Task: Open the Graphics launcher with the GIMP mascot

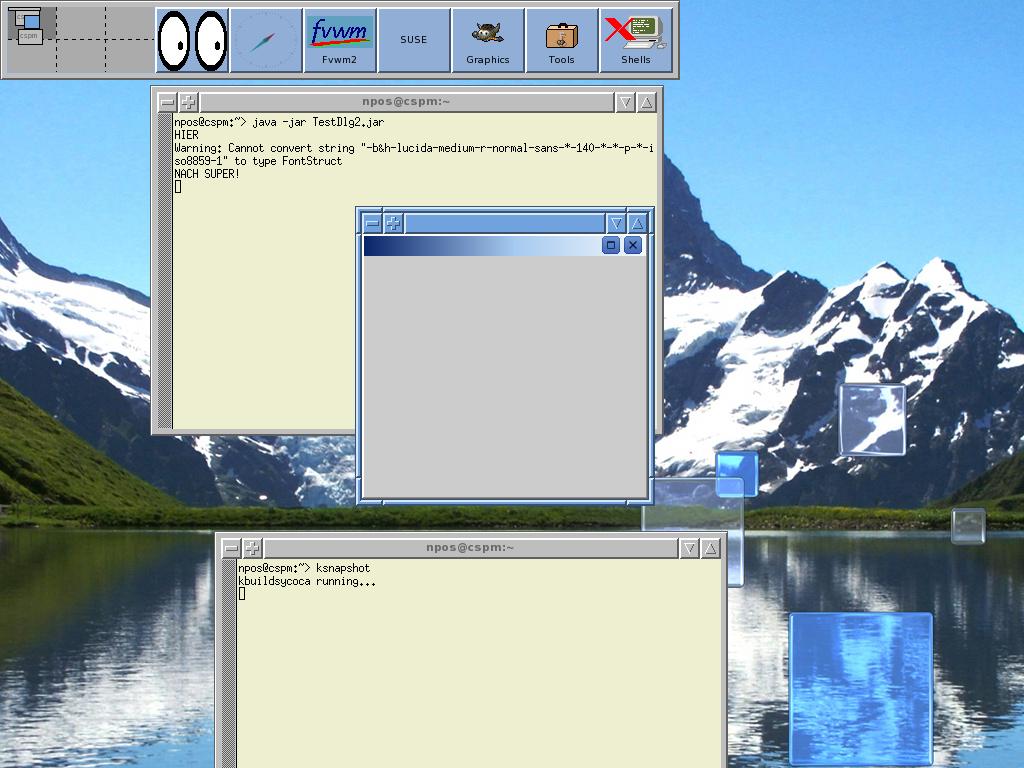Action: tap(487, 40)
